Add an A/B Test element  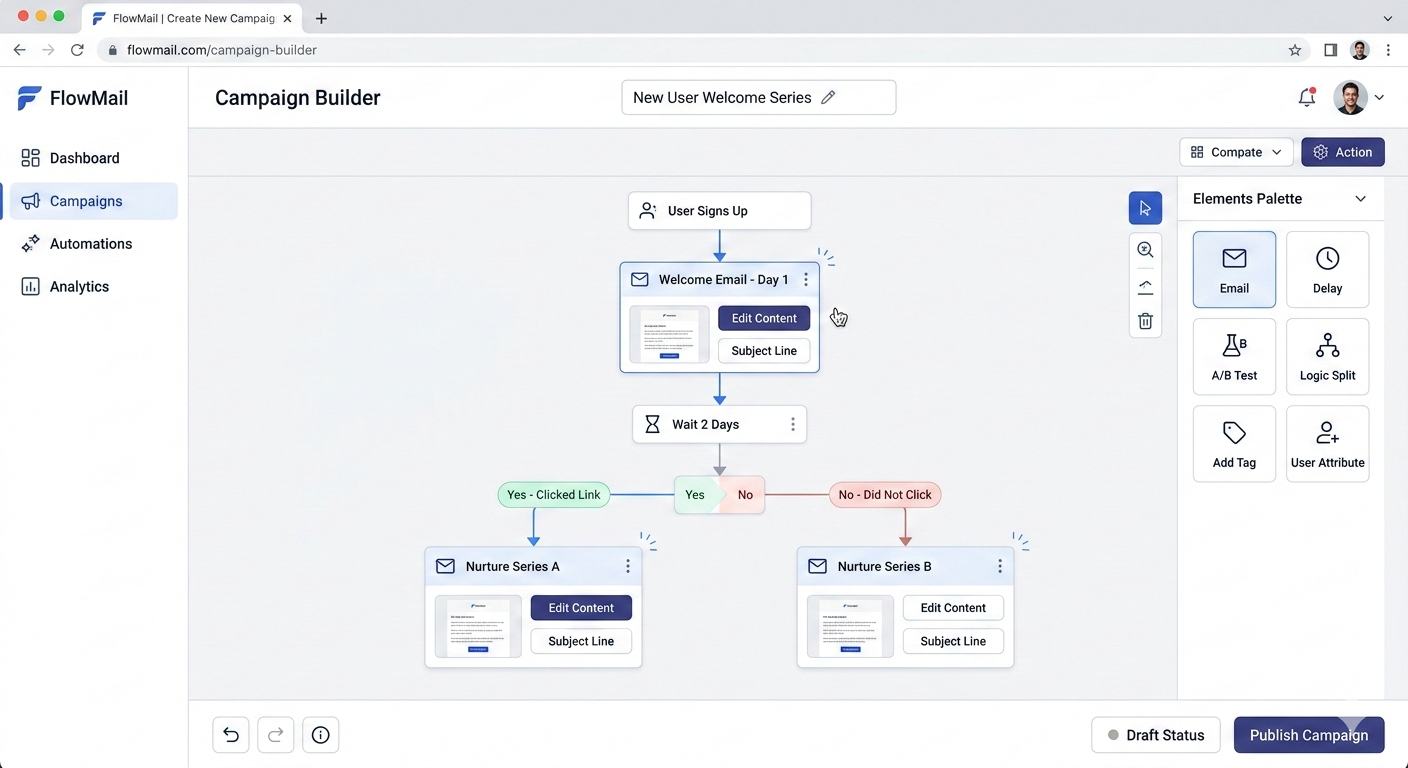pos(1234,357)
